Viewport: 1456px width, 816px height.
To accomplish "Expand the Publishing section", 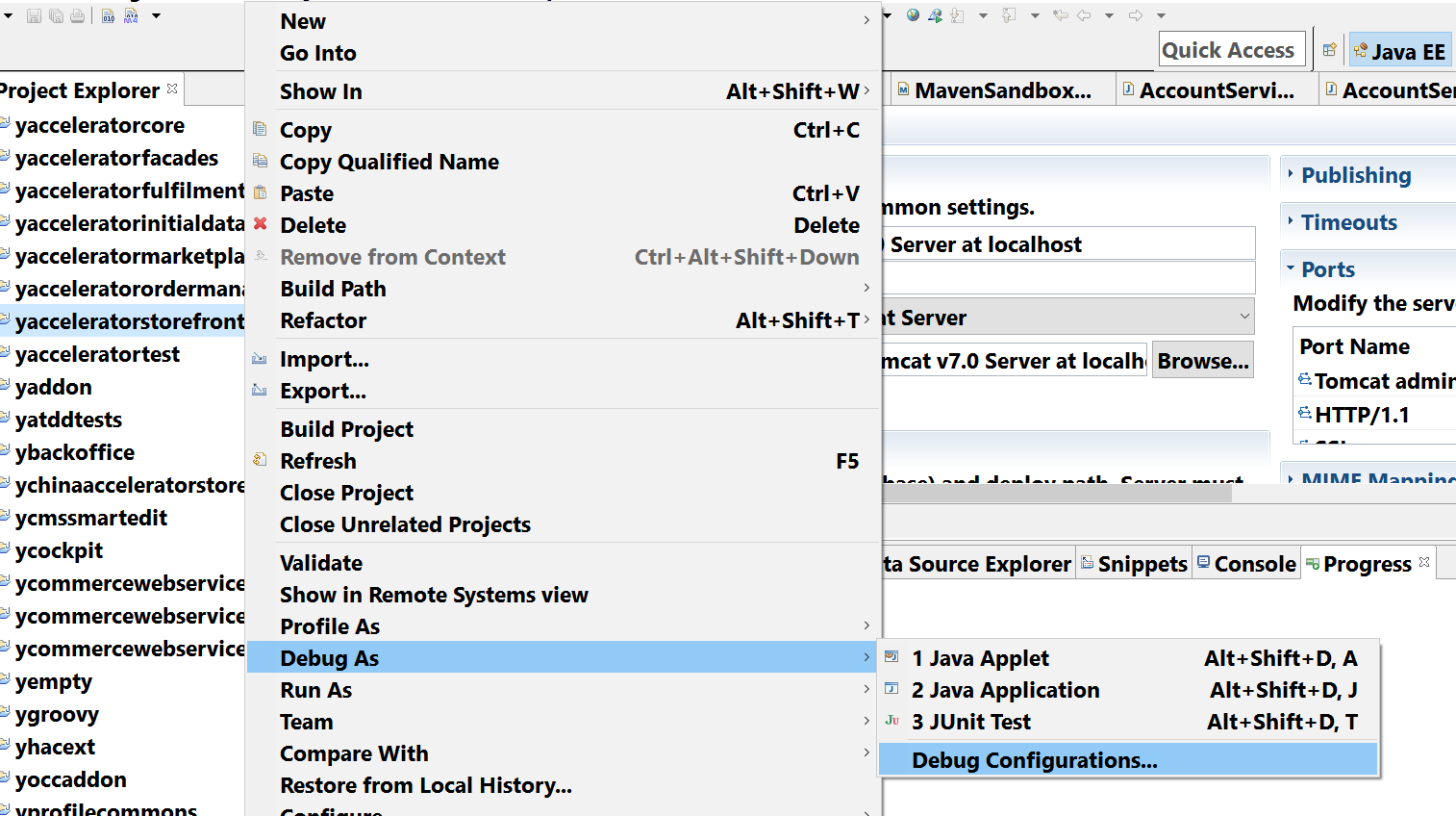I will coord(1356,175).
